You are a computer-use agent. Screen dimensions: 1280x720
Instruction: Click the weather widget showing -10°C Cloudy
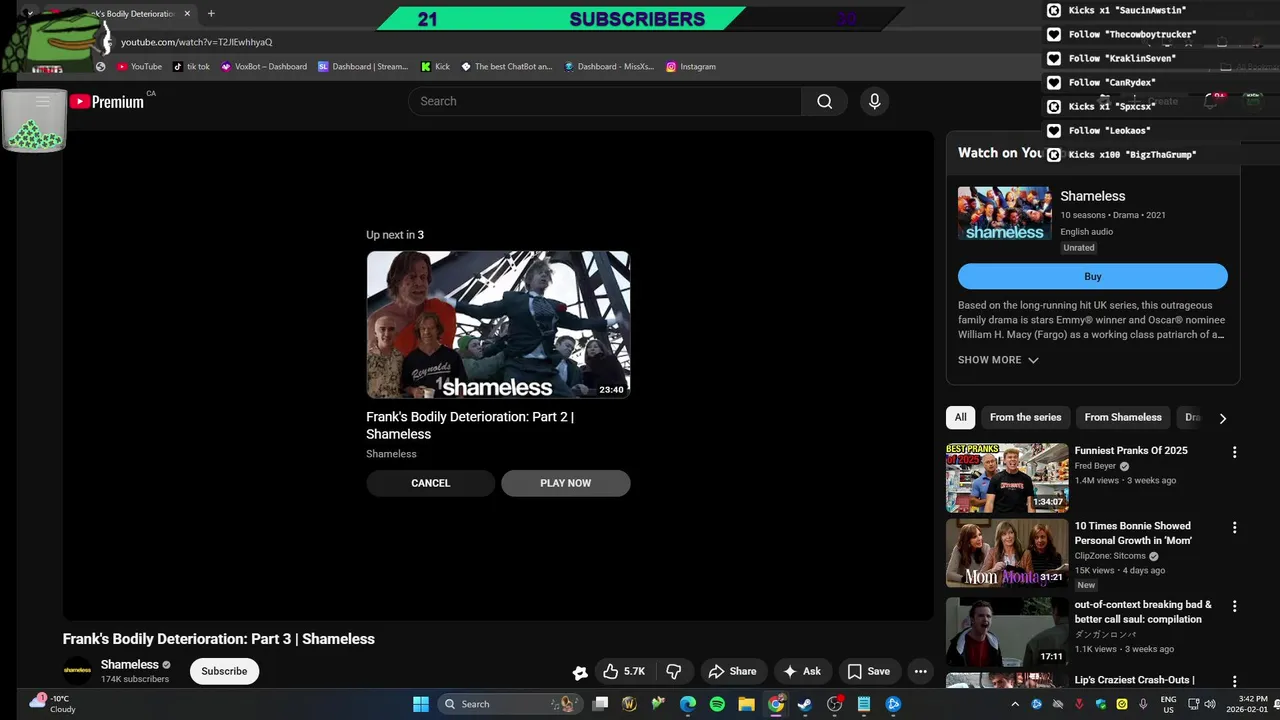click(x=53, y=704)
